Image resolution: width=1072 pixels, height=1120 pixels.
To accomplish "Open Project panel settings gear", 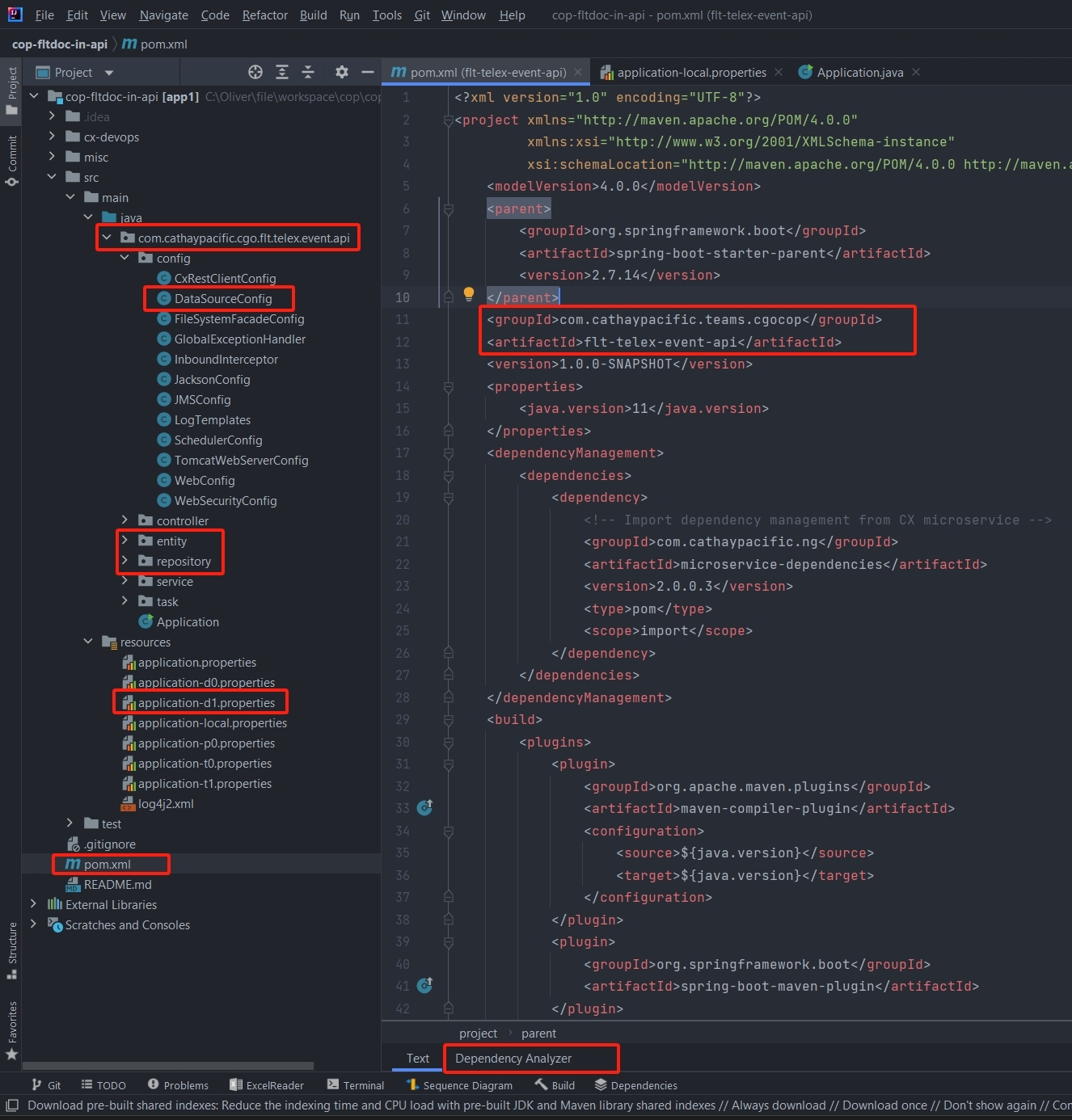I will click(x=342, y=73).
